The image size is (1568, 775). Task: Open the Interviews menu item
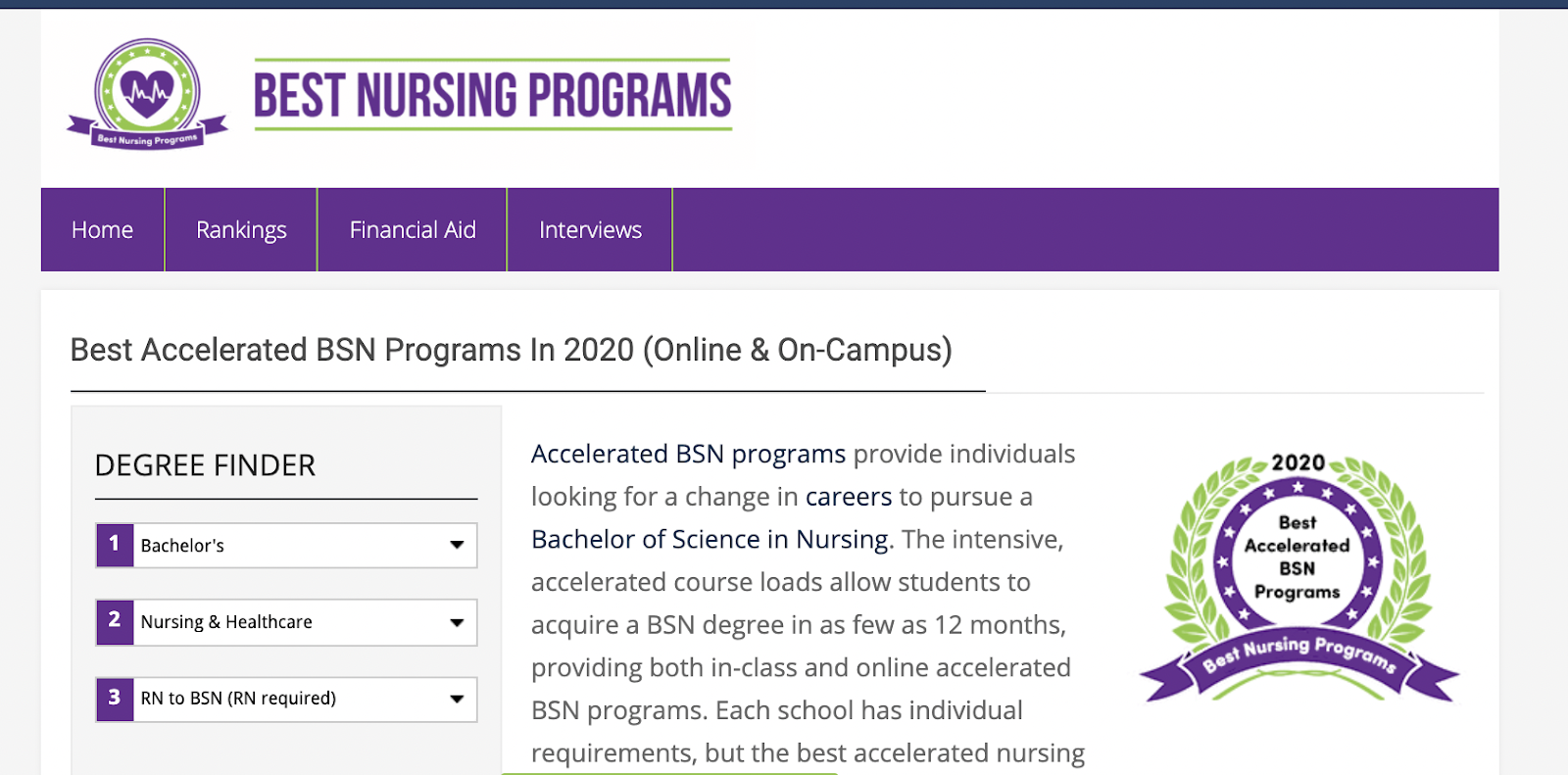tap(590, 230)
